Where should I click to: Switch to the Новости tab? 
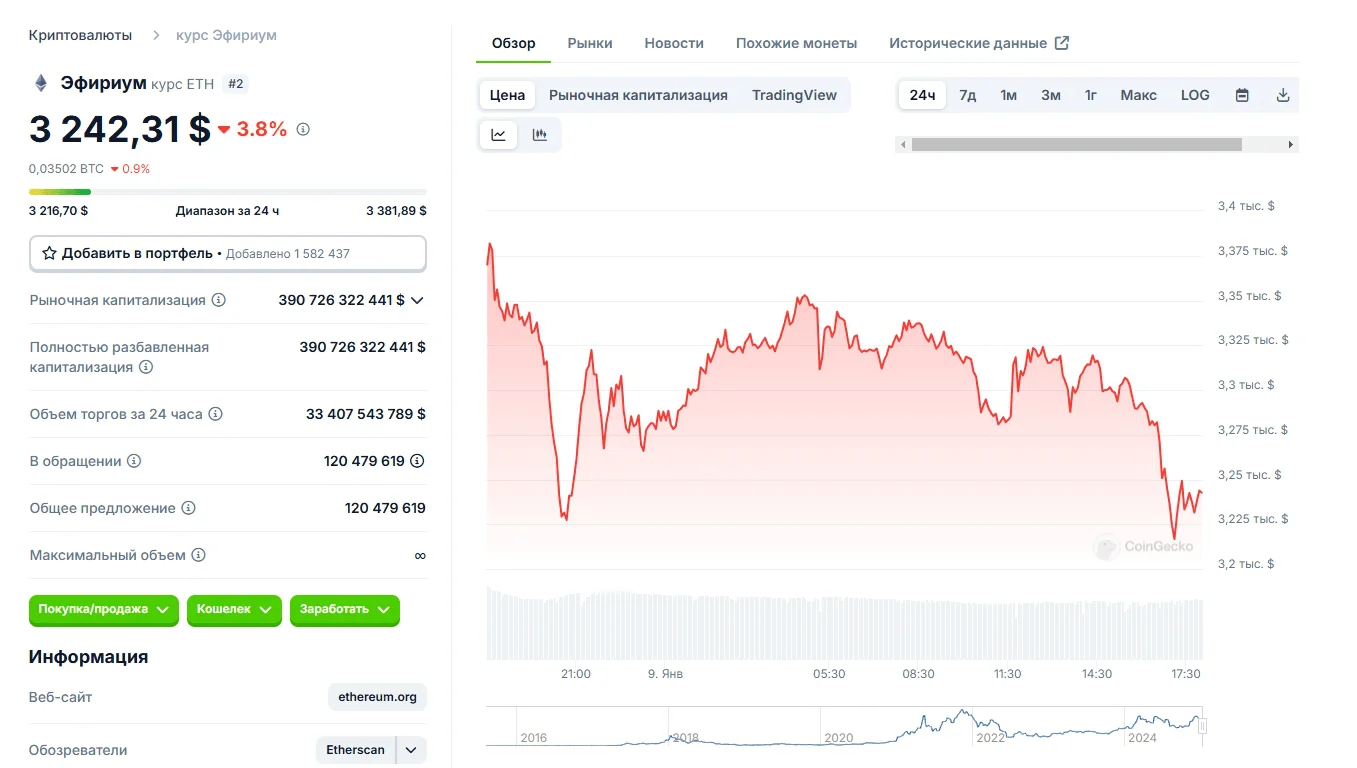[674, 43]
